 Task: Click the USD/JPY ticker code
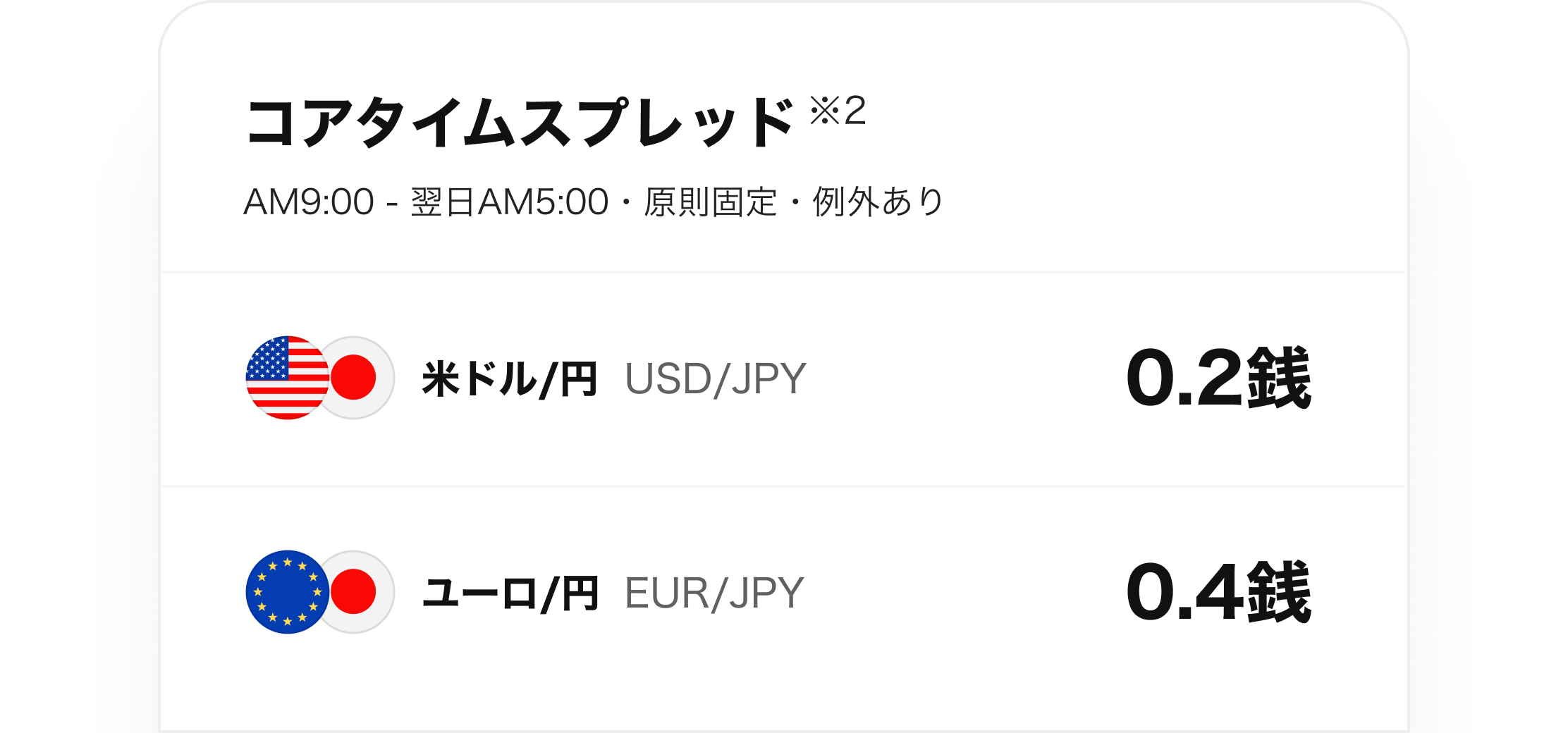tap(715, 379)
